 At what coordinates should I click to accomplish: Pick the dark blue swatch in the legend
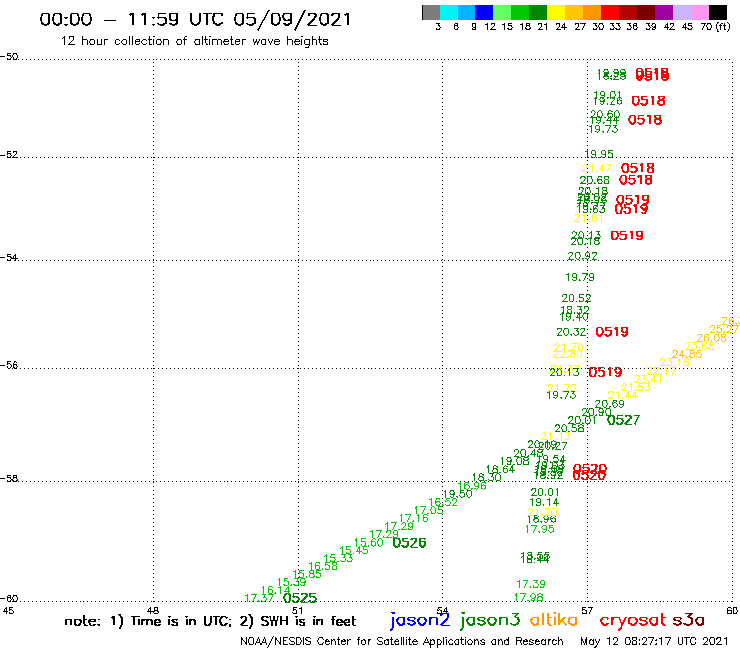click(x=484, y=12)
